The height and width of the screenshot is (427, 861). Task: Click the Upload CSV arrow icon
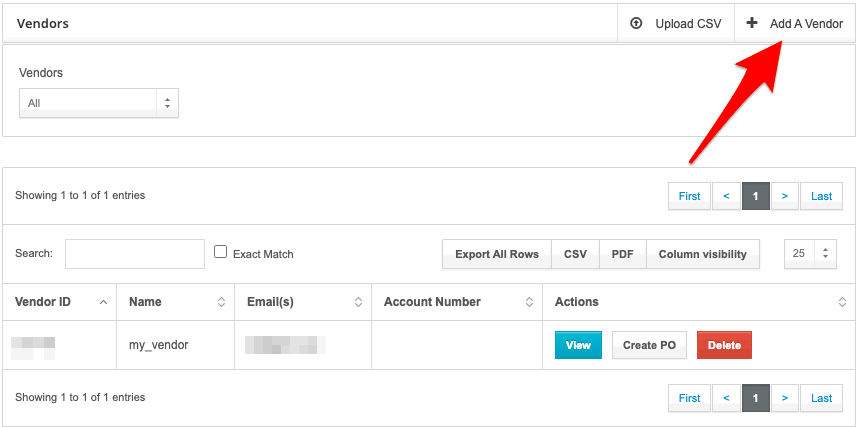(636, 24)
